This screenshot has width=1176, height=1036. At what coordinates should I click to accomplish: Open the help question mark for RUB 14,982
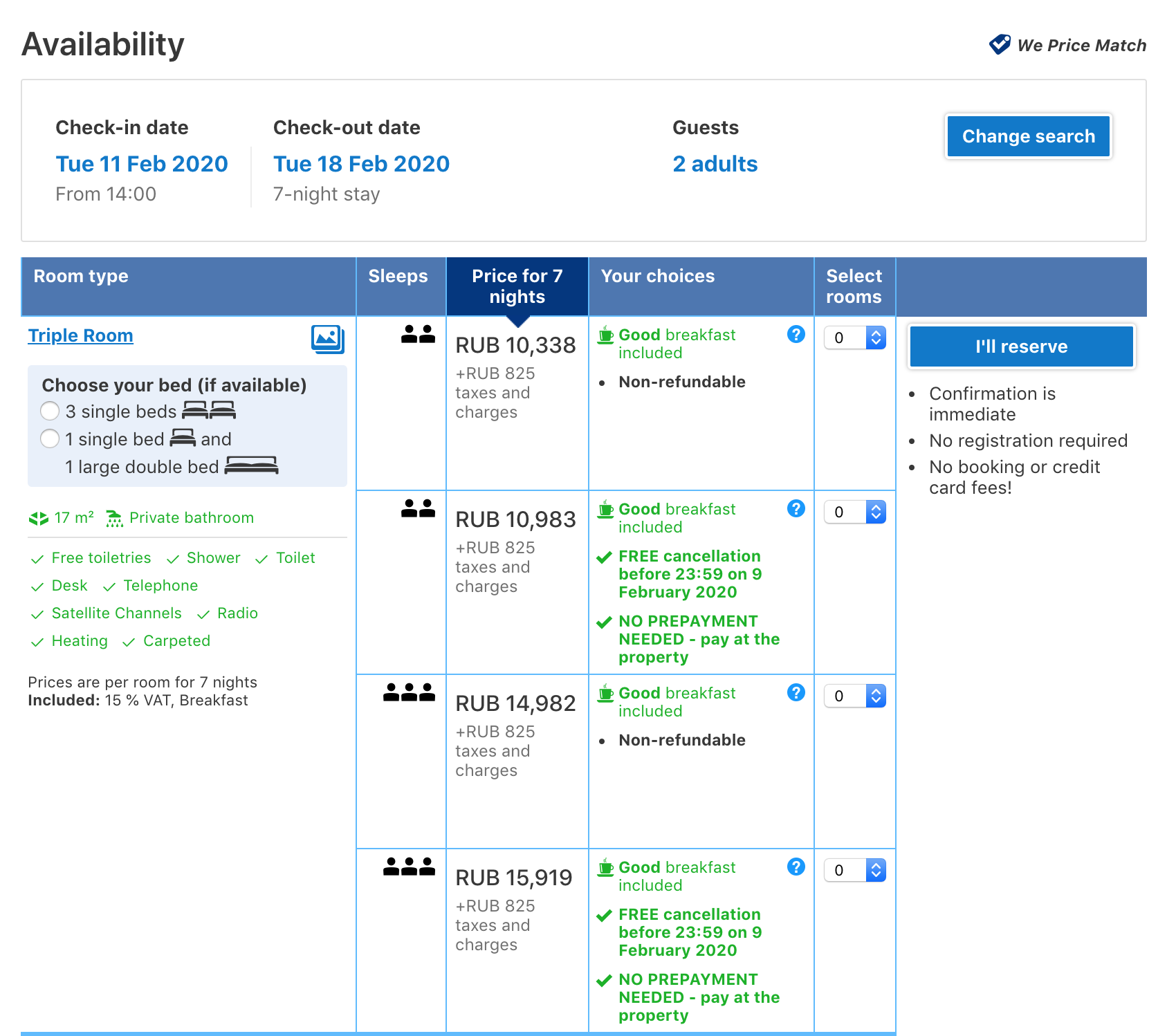[x=796, y=693]
